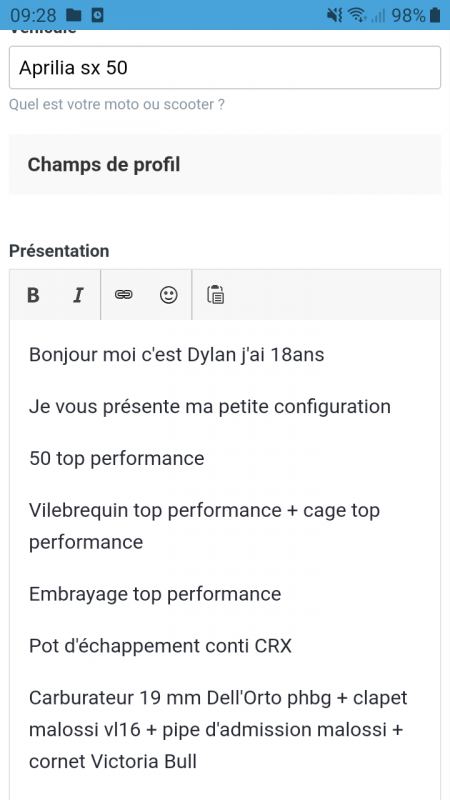Place cursor on the cornet Victoria Bull line

pos(113,761)
